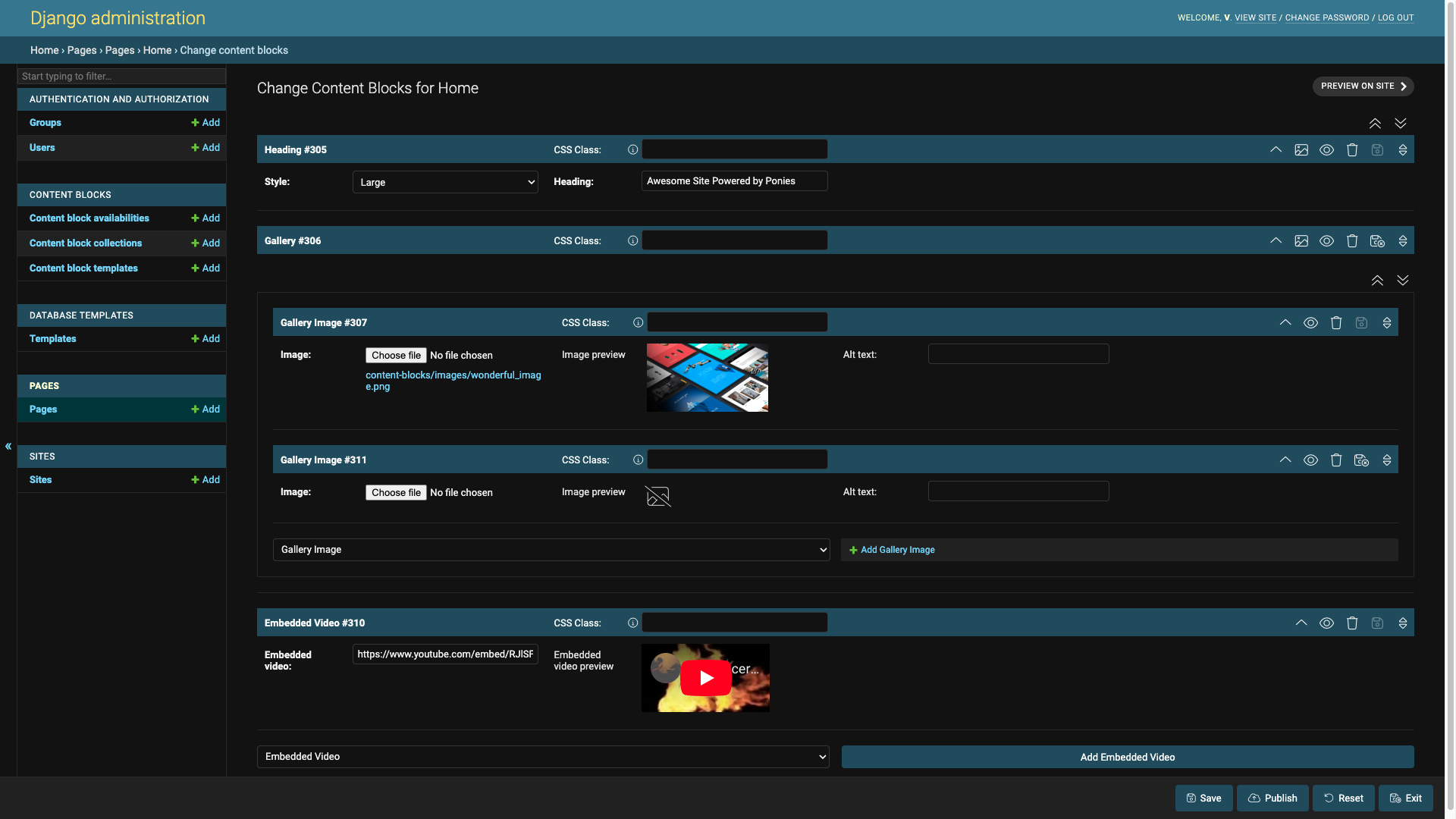
Task: Click the preview eye icon for Heading #305
Action: tap(1326, 149)
